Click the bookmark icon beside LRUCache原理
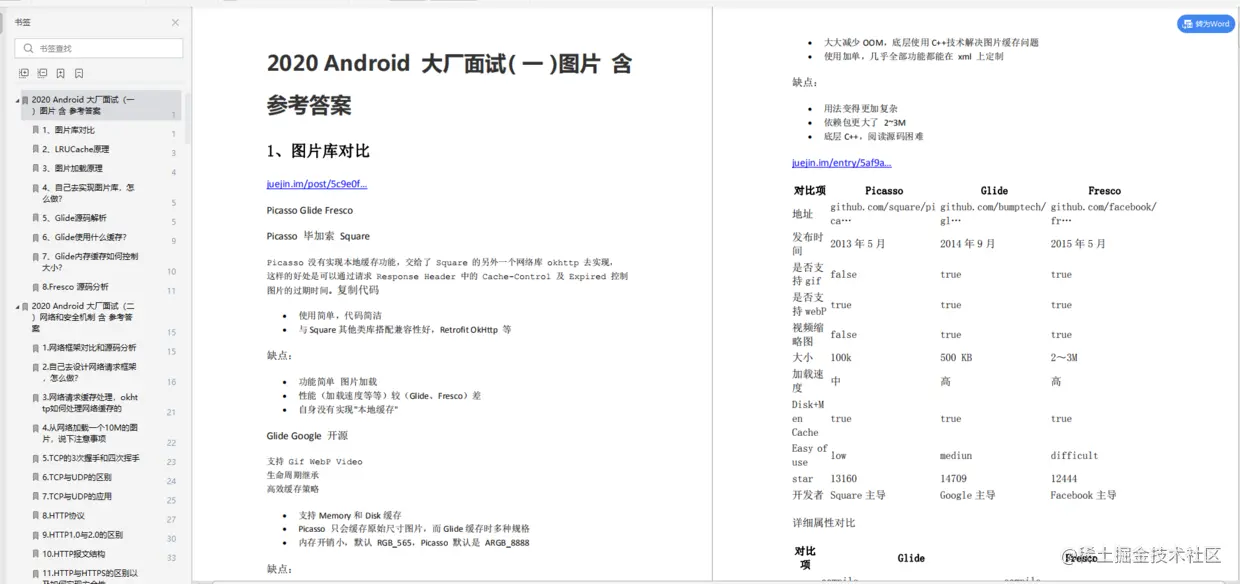1240x584 pixels. (36, 149)
